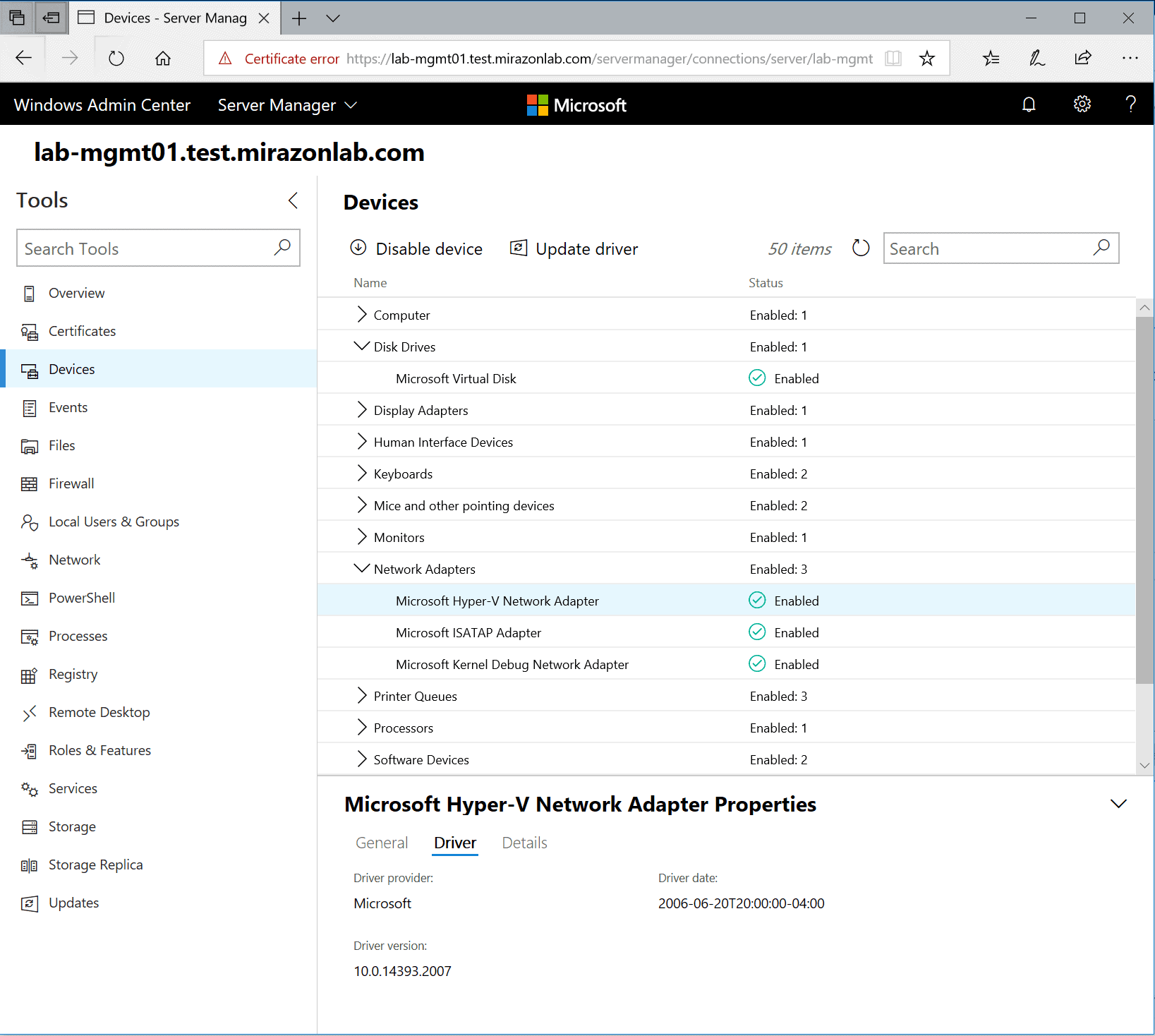Expand the Keyboards device category
Image resolution: width=1155 pixels, height=1036 pixels.
point(362,474)
